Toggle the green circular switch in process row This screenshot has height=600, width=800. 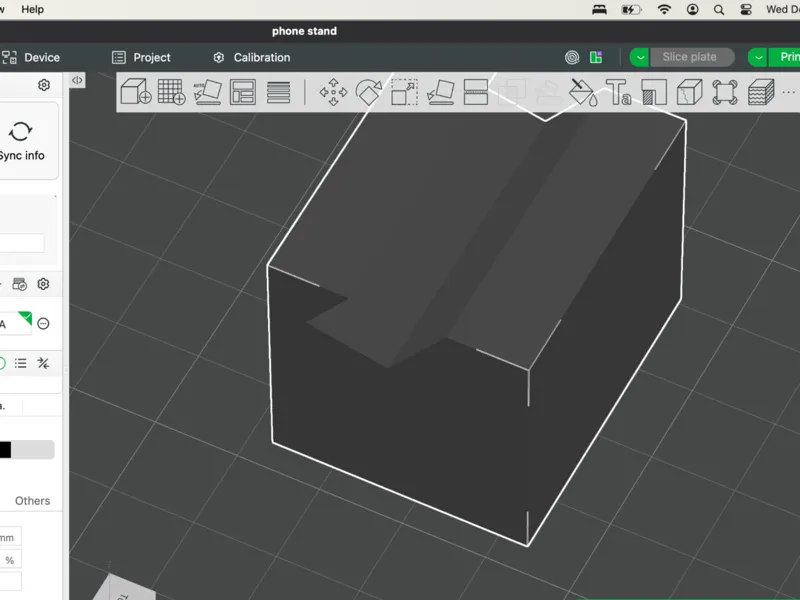click(x=3, y=363)
